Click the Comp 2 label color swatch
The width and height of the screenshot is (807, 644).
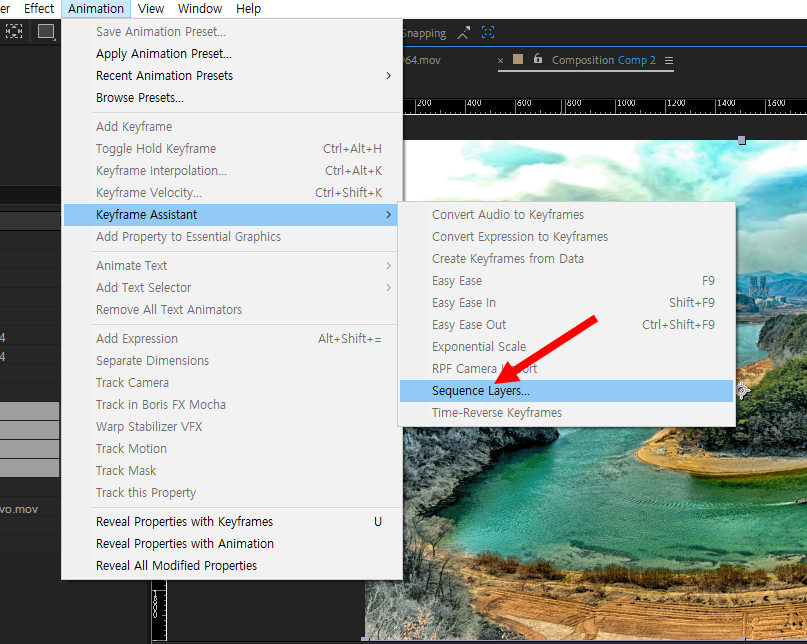click(518, 59)
